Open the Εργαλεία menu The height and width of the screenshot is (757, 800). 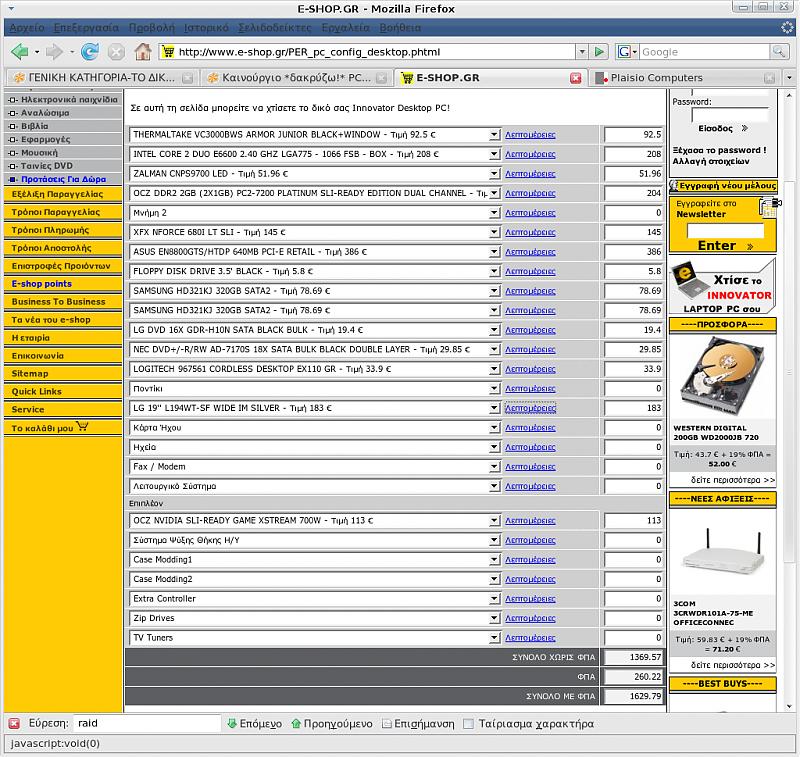[x=345, y=28]
